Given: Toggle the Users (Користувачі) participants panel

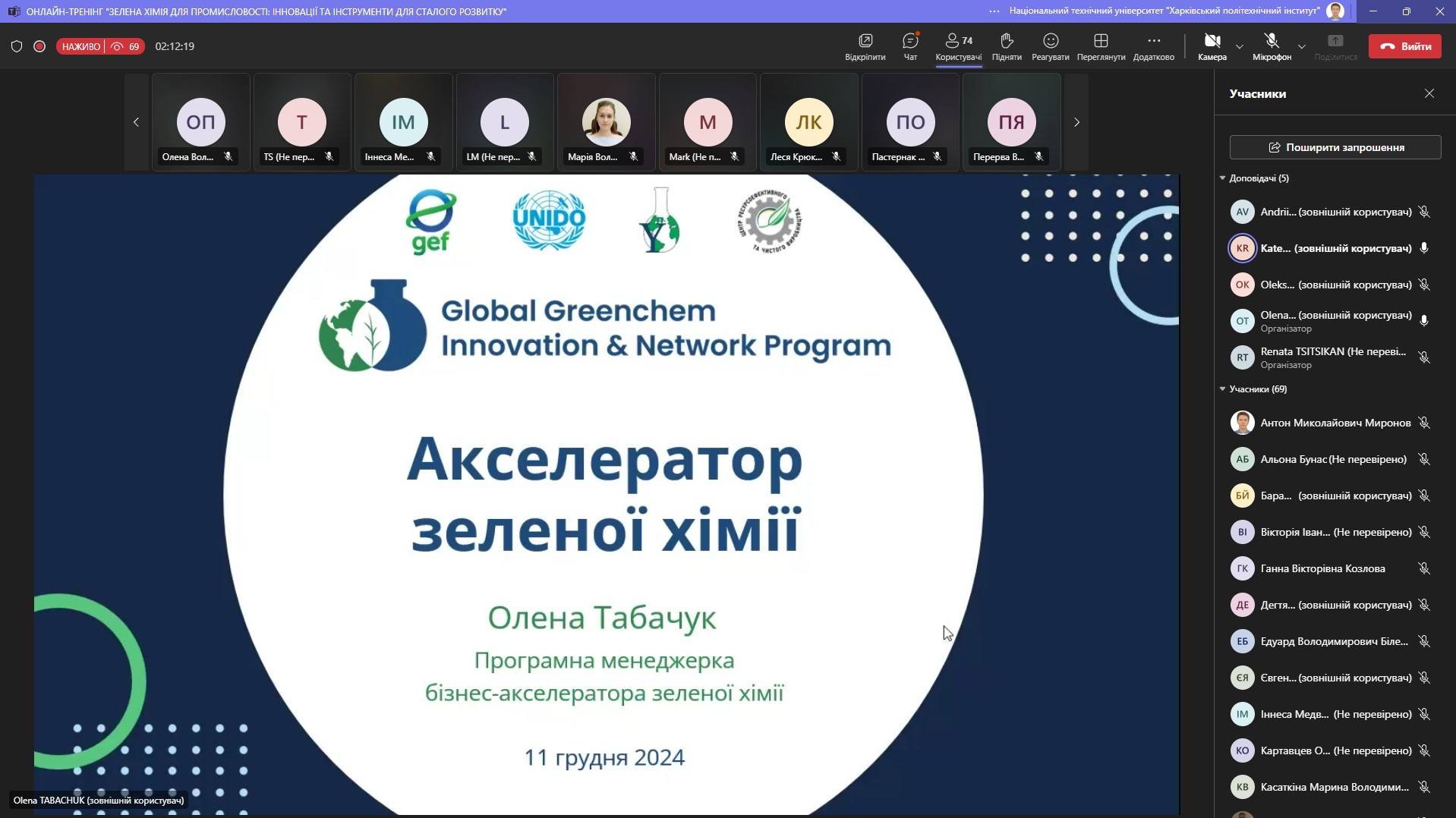Looking at the screenshot, I should point(958,42).
